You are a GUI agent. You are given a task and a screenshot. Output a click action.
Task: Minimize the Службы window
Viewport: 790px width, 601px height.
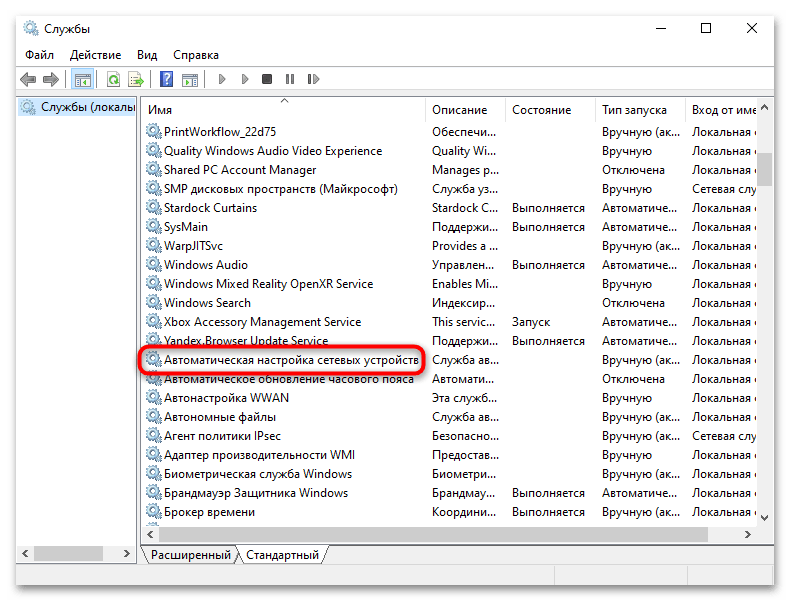[x=661, y=28]
